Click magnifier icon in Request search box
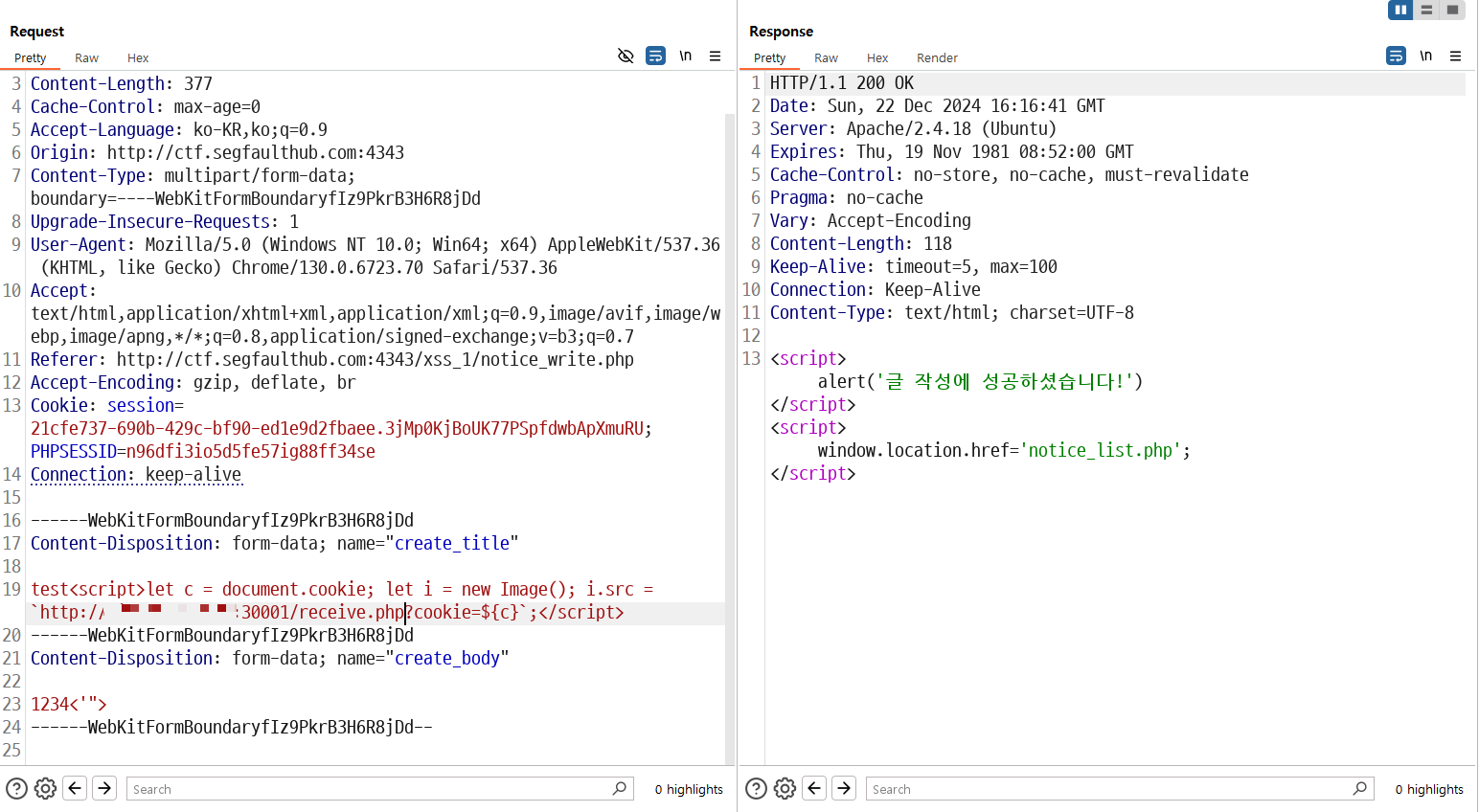The width and height of the screenshot is (1479, 812). click(620, 788)
